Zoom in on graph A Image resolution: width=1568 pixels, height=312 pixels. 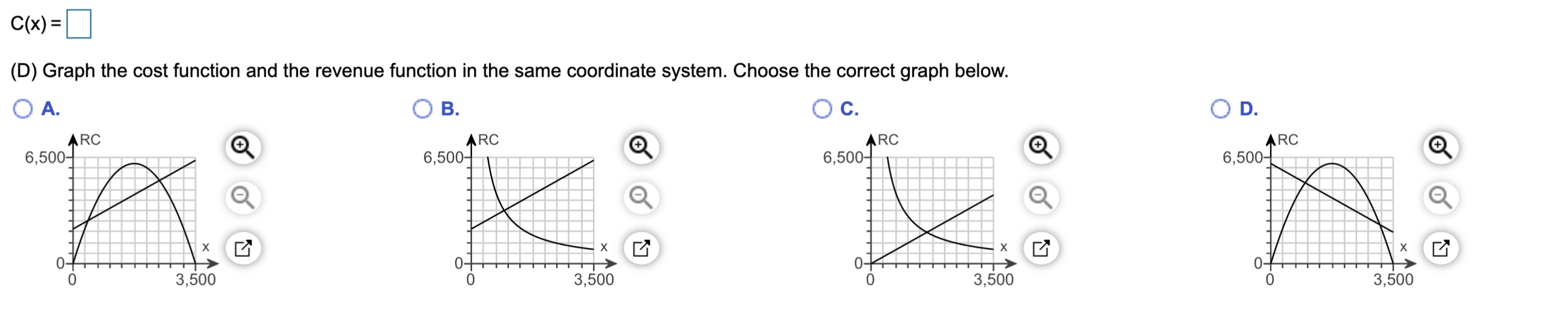coord(243,148)
